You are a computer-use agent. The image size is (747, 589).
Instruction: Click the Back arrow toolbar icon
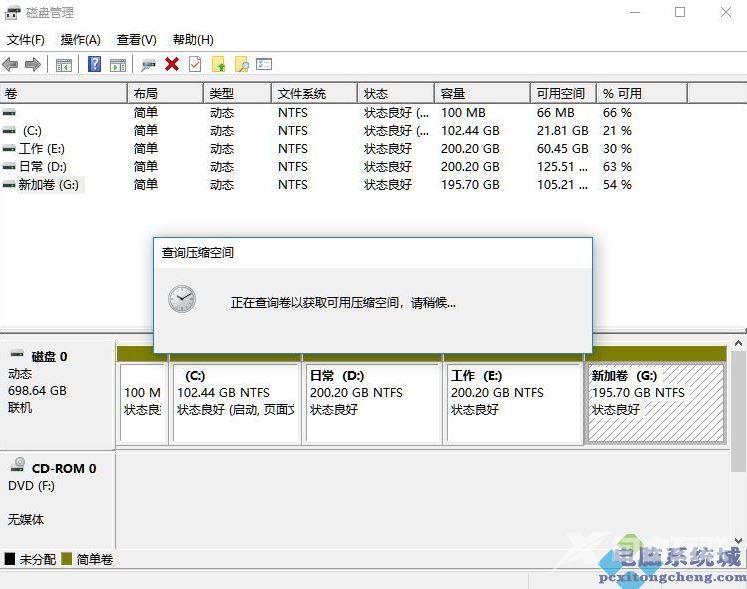(10, 64)
